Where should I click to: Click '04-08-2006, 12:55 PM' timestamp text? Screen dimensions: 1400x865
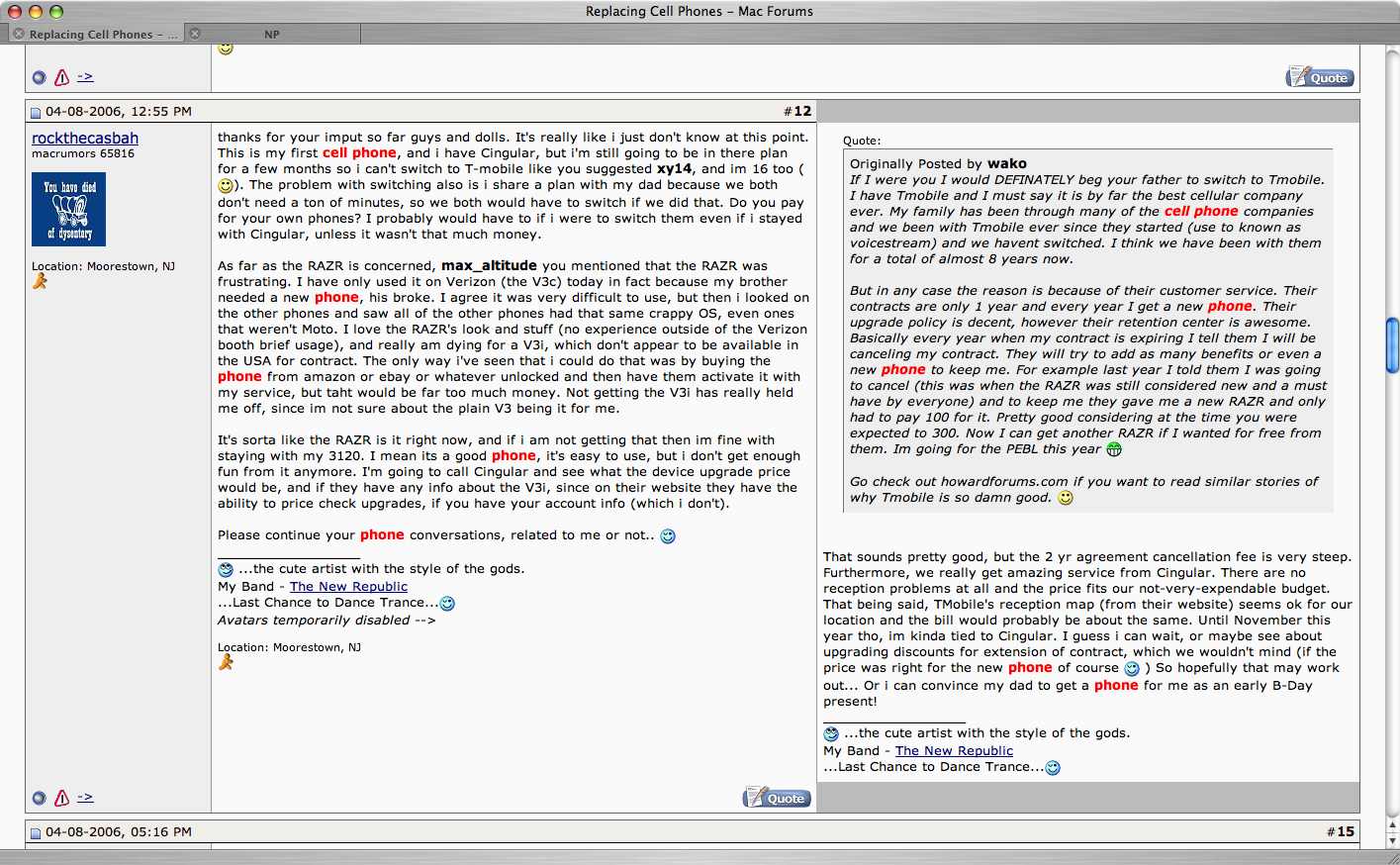coord(119,112)
